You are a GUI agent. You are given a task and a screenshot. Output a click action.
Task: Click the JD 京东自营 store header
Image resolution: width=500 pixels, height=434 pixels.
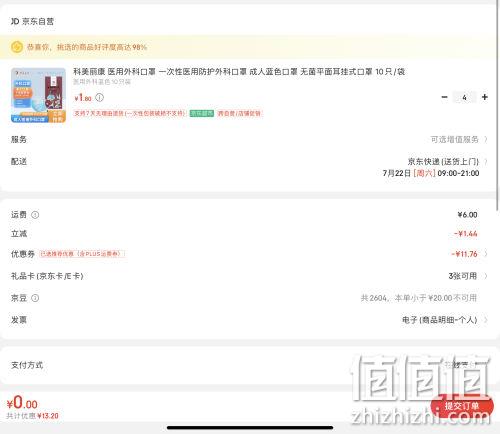tap(32, 21)
